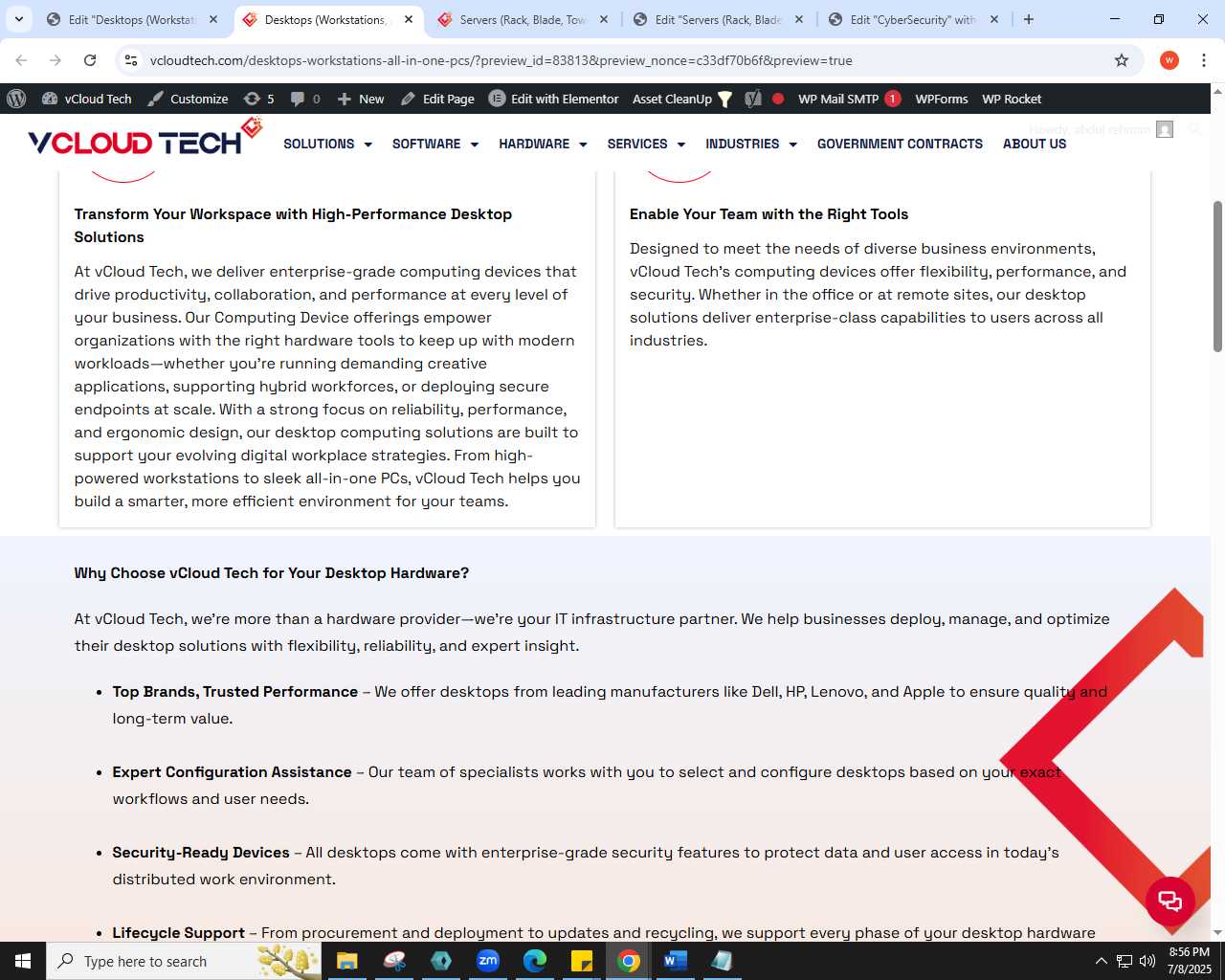
Task: Open GOVERNMENT CONTRACTS page
Action: click(900, 144)
